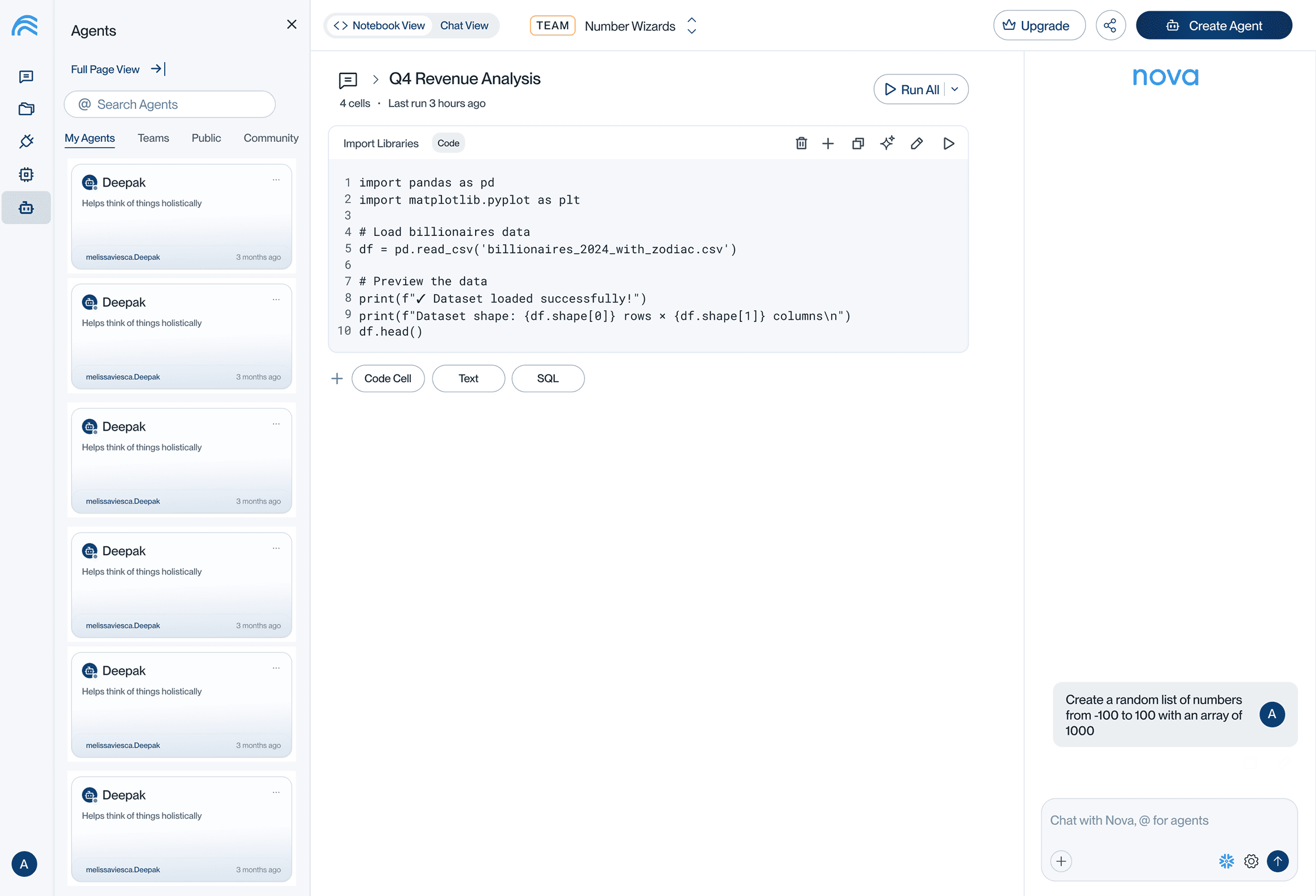Viewport: 1316px width, 896px height.
Task: Click the Create Agent button
Action: (1213, 25)
